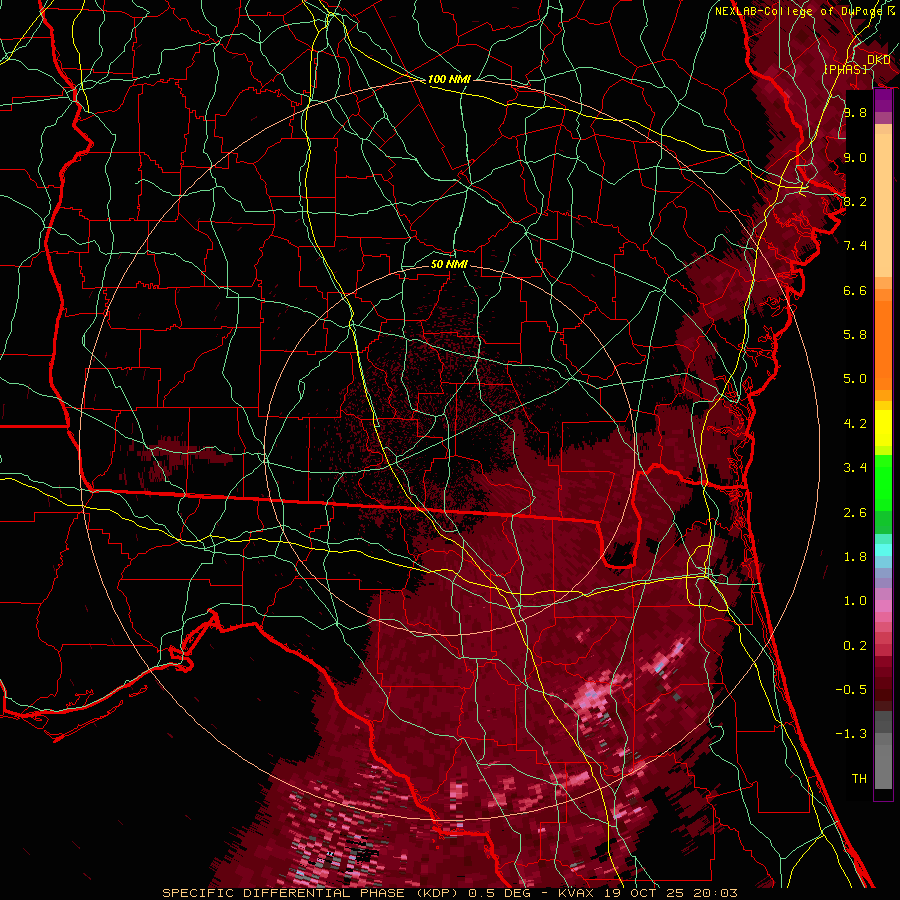Click the 2.6 value on the scale
This screenshot has width=900, height=900.
point(855,513)
